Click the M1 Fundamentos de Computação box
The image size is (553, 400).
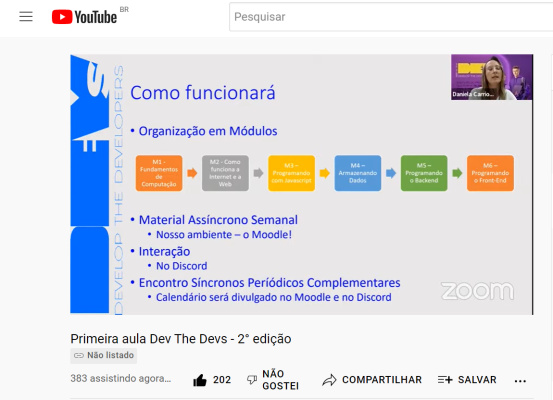click(x=159, y=173)
